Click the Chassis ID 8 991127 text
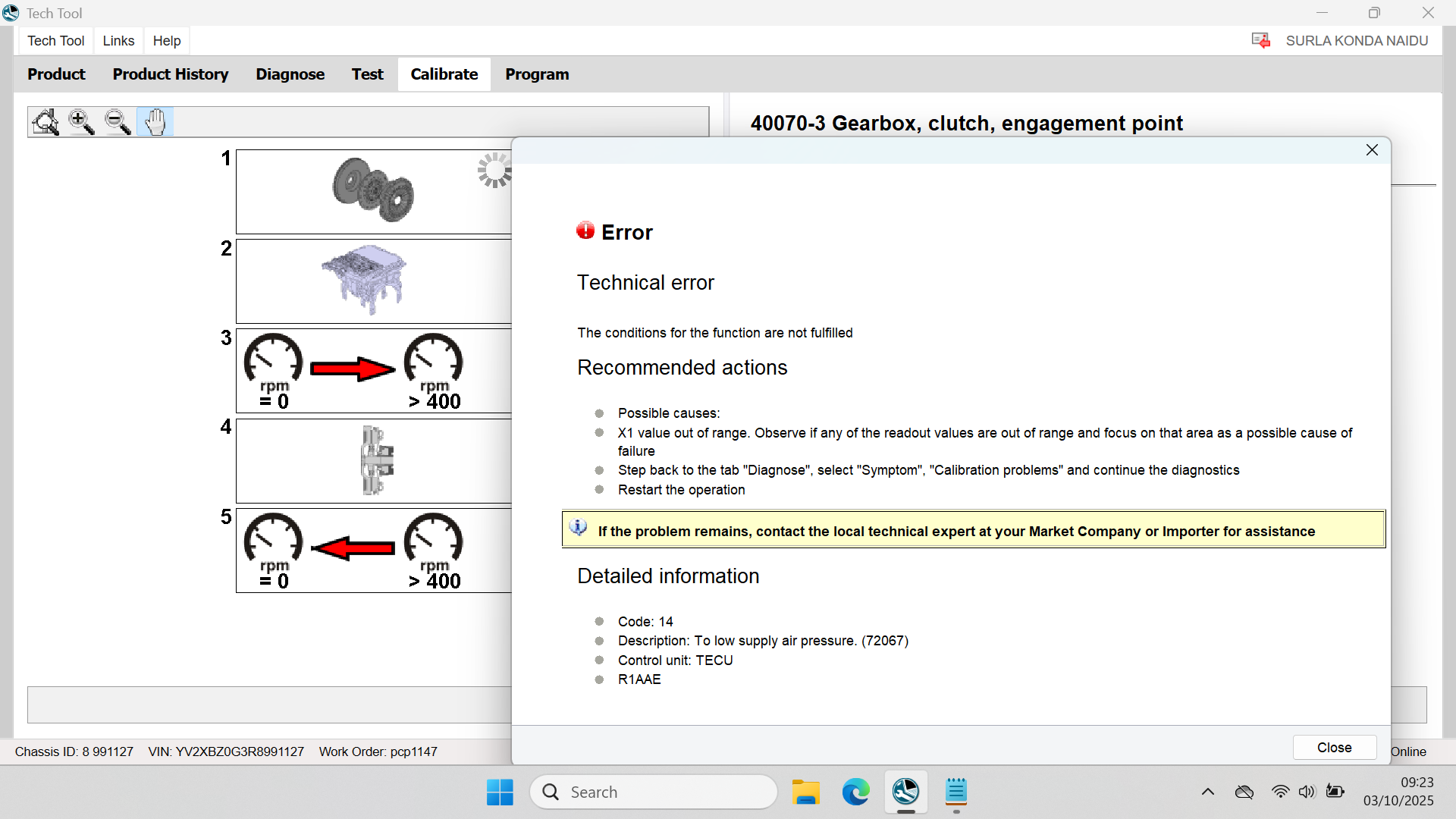The image size is (1456, 819). pos(74,752)
